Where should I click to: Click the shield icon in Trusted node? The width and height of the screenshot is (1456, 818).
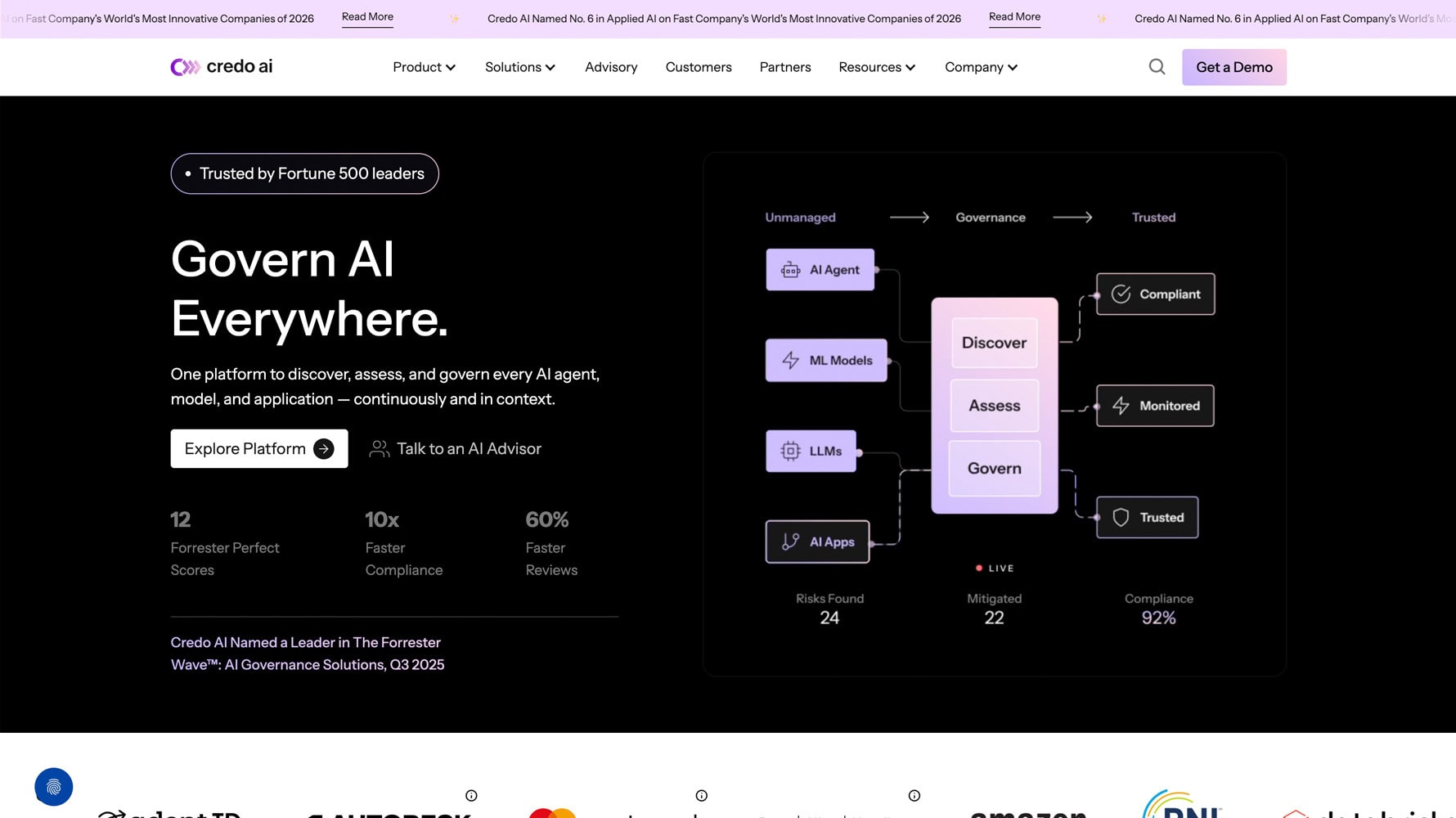click(x=1121, y=518)
